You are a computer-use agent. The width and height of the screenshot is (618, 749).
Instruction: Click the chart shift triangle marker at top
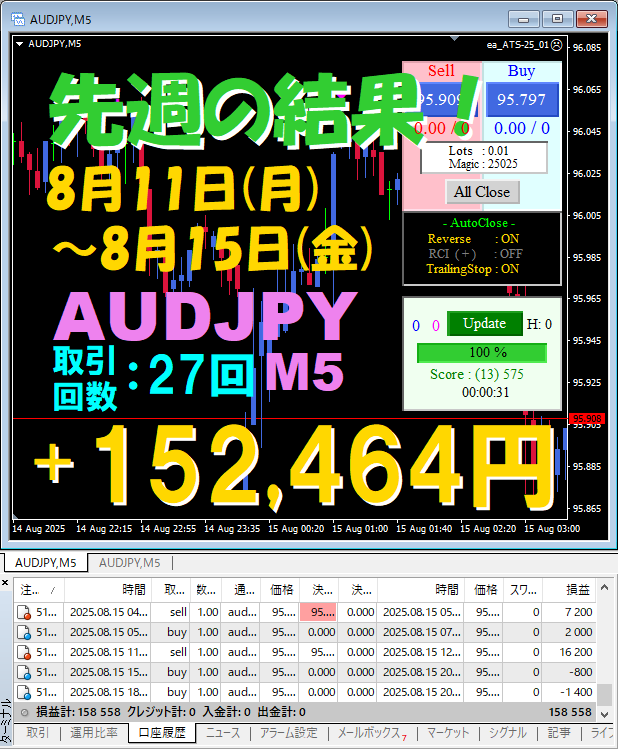click(455, 39)
